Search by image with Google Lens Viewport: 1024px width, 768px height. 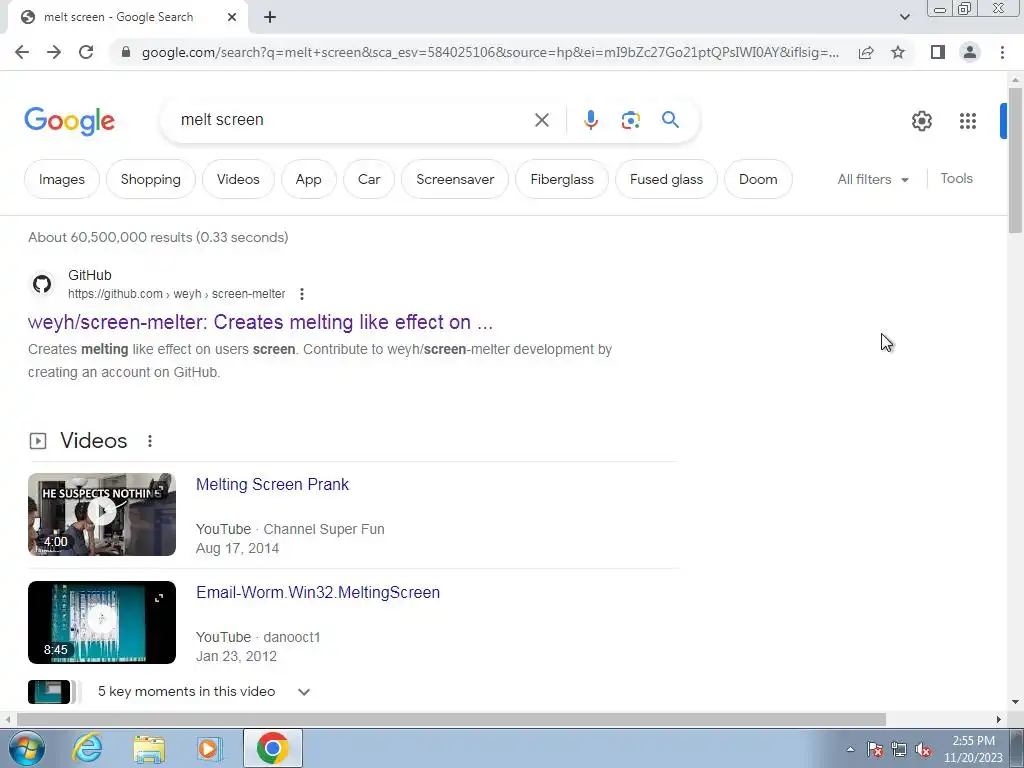pyautogui.click(x=630, y=120)
